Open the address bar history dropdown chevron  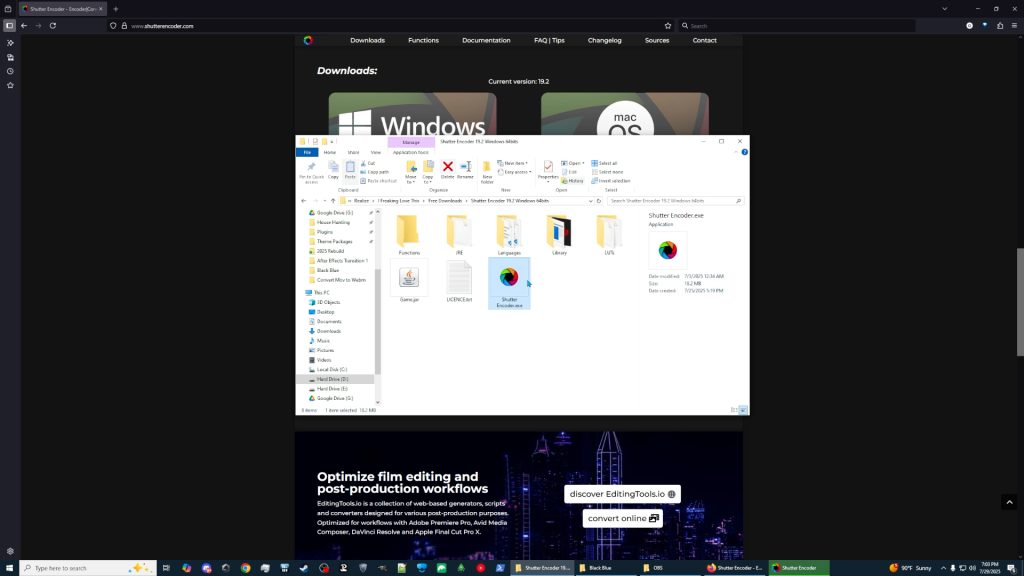coord(590,201)
